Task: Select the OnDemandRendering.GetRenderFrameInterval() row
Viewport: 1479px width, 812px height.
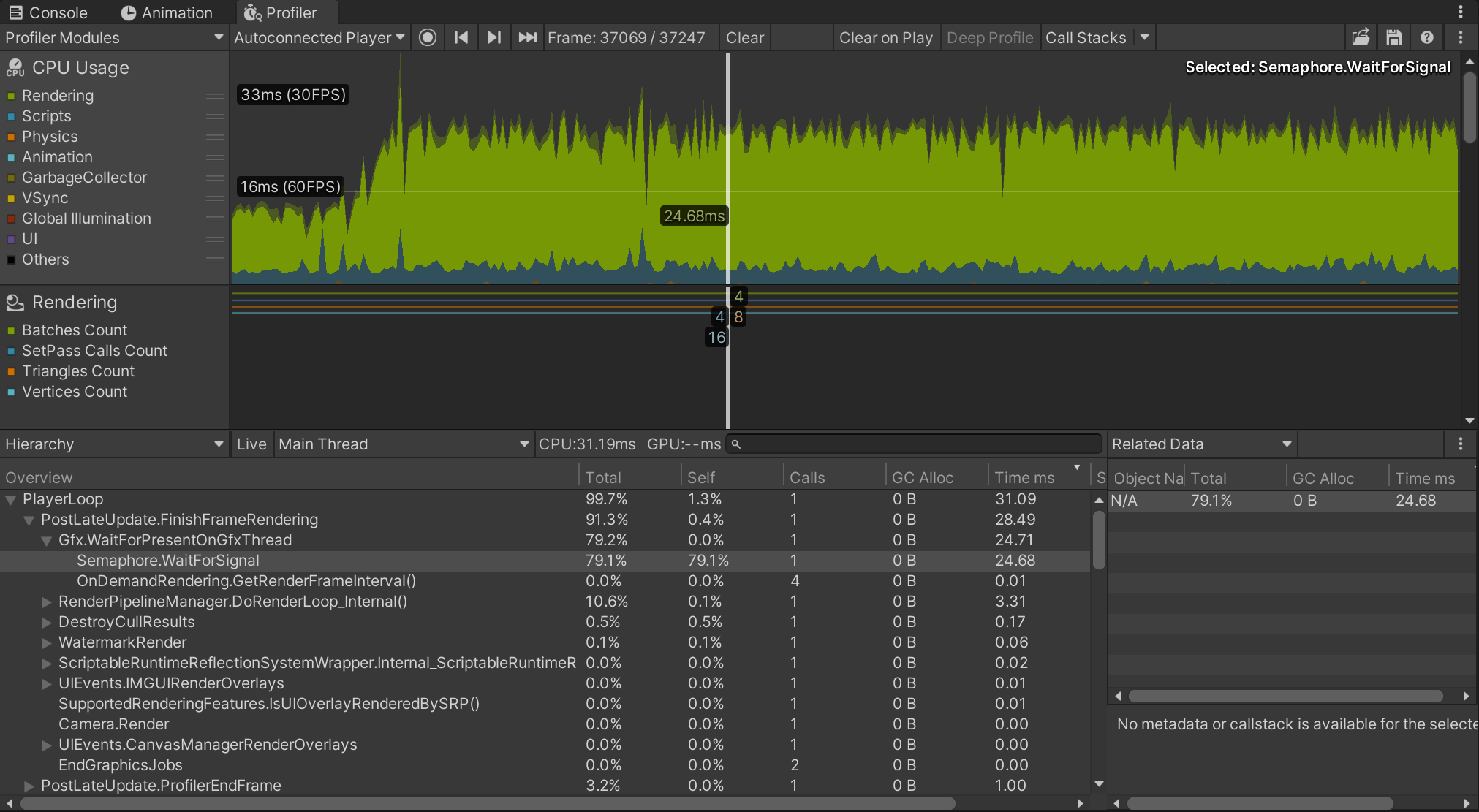Action: [545, 581]
